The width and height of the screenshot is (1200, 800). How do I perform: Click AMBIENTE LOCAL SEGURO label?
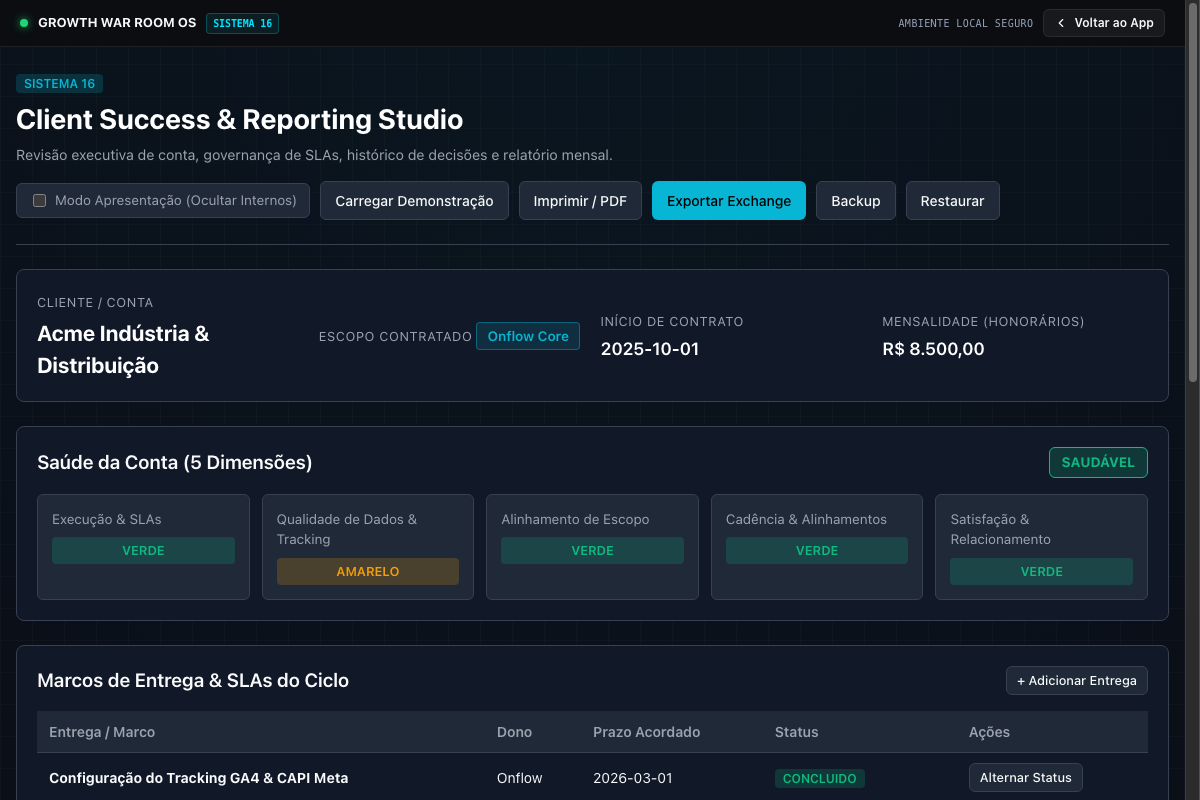coord(965,23)
